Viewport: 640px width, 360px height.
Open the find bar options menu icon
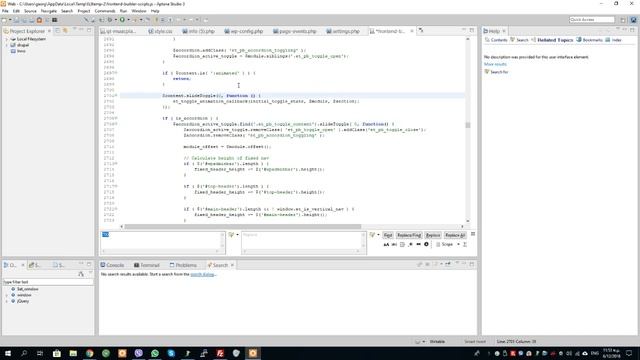click(473, 234)
